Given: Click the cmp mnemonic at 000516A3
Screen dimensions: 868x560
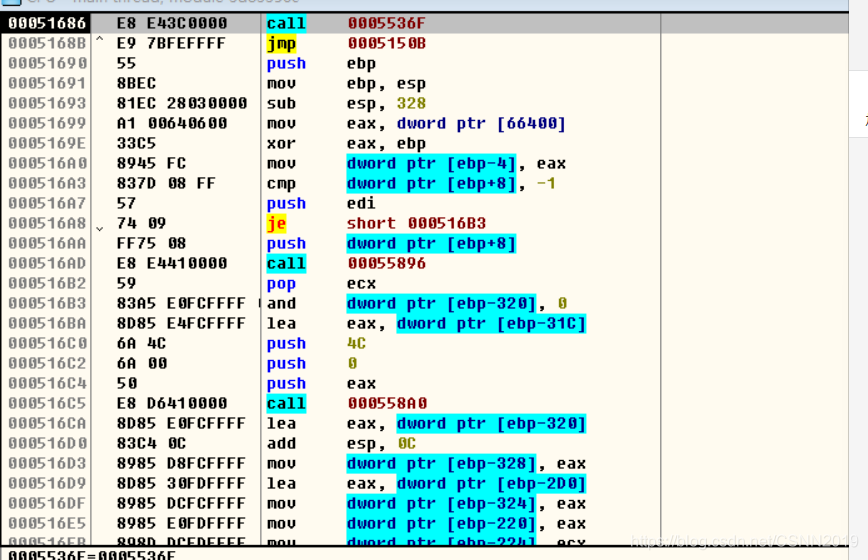Looking at the screenshot, I should coord(281,183).
